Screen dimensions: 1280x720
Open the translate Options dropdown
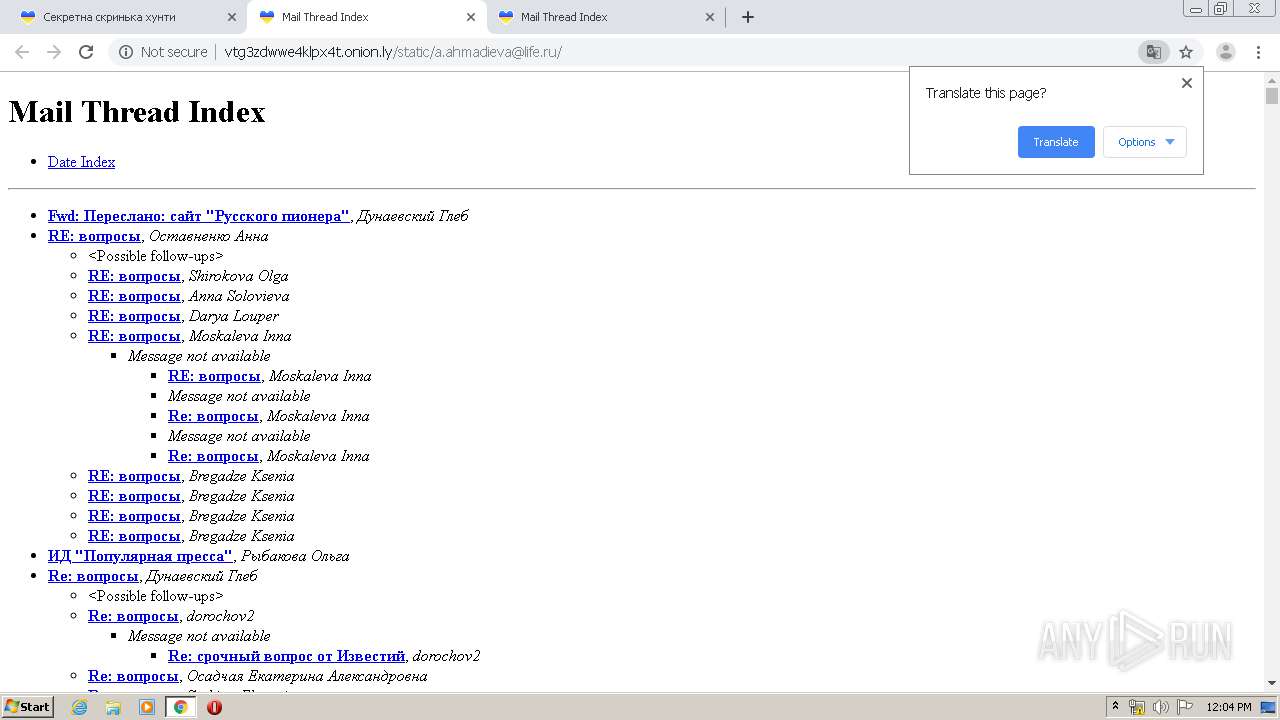(1145, 142)
